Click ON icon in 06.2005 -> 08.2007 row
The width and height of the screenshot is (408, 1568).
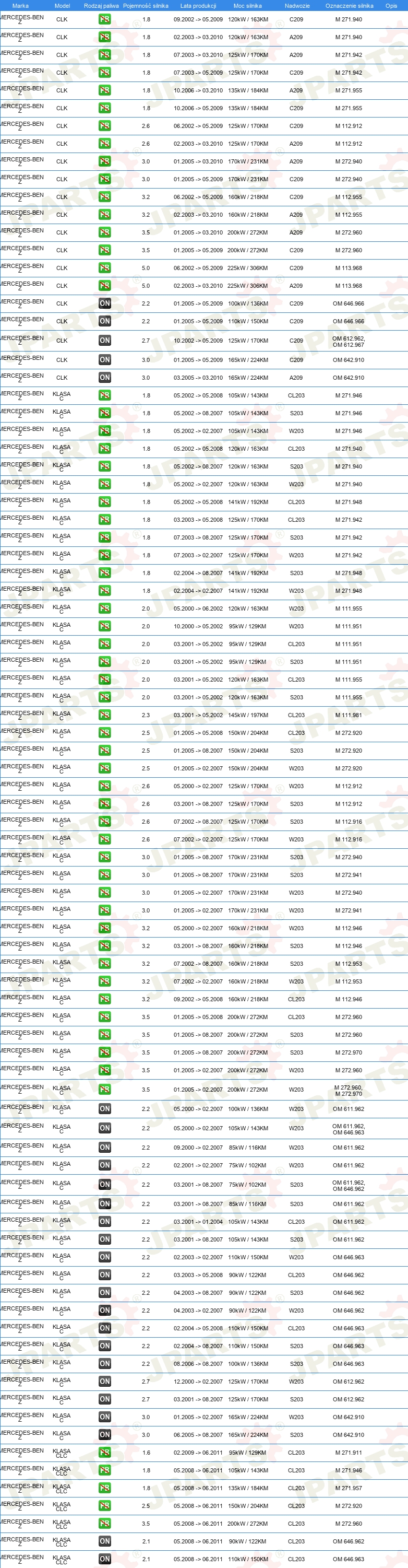coord(104,1435)
